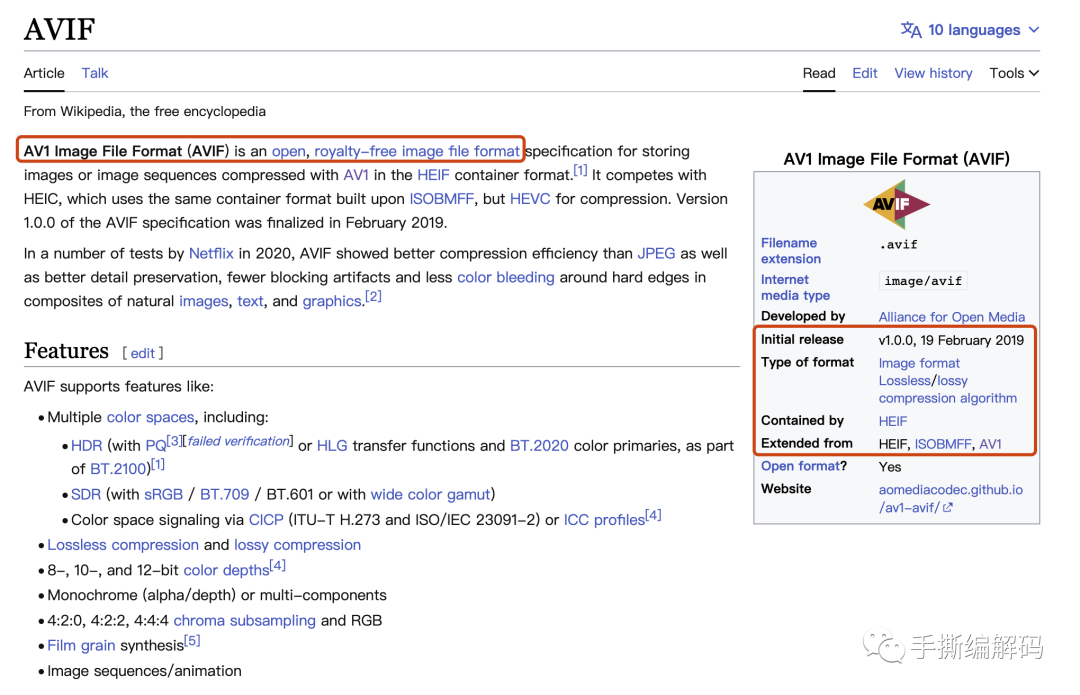Open the Lossless compression link
Viewport: 1080px width, 695px height.
click(x=123, y=545)
